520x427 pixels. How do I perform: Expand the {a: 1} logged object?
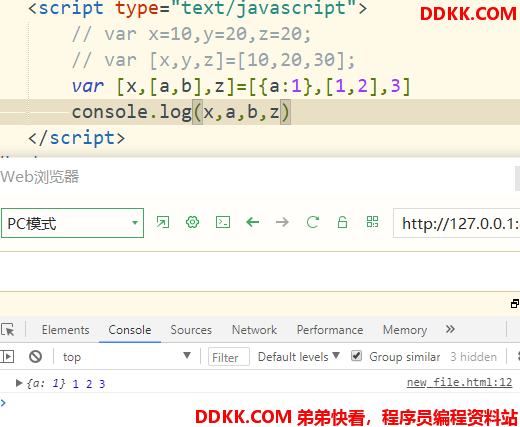[x=19, y=383]
